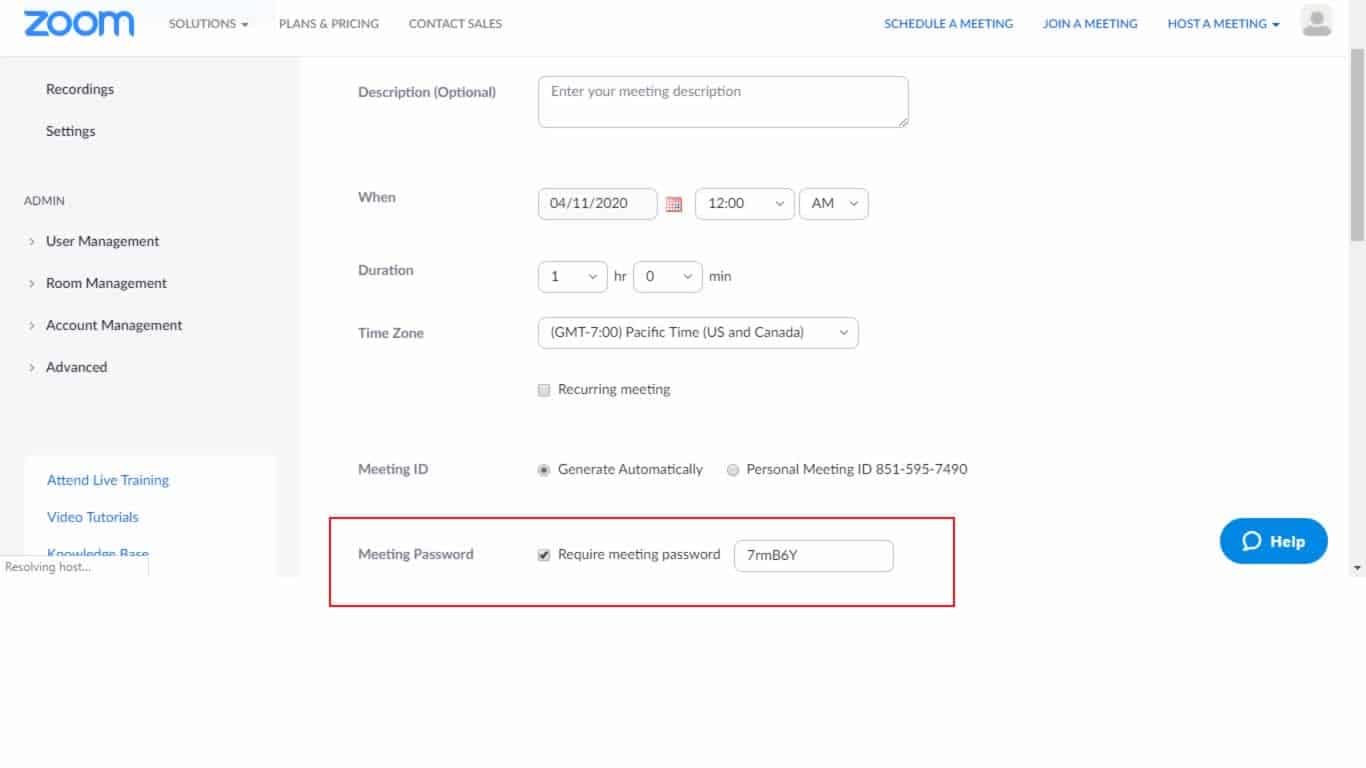Disable Require meeting password
Viewport: 1366px width, 768px height.
coord(544,554)
